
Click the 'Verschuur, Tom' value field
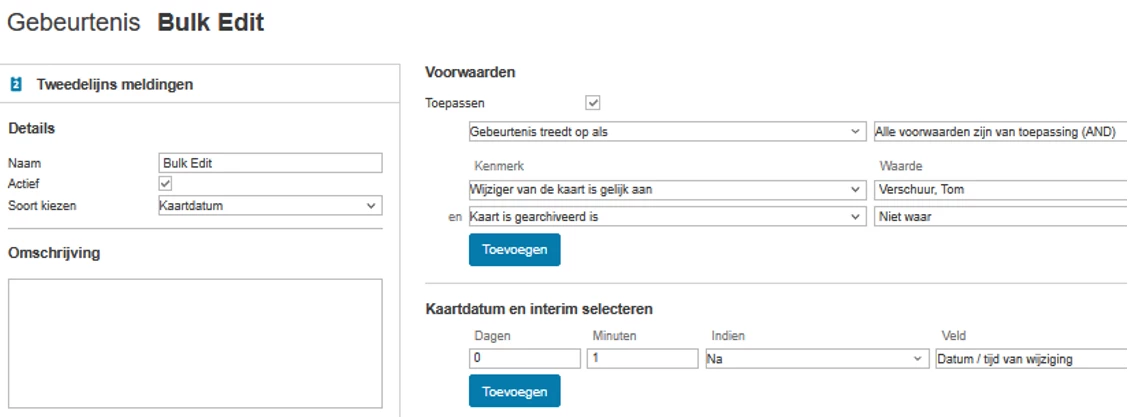(x=1000, y=189)
